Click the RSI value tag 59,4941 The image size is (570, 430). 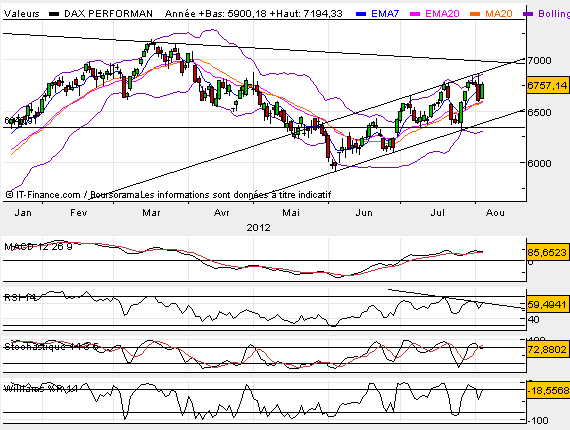click(547, 304)
